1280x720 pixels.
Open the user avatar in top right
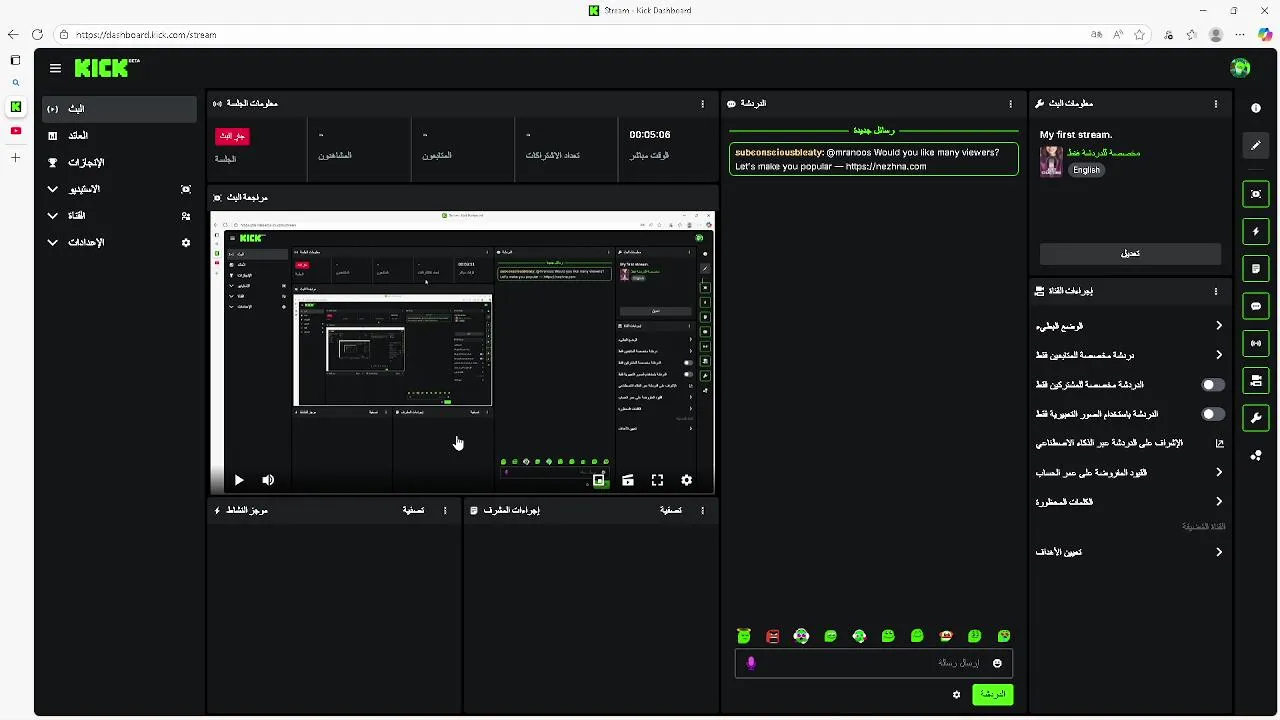pyautogui.click(x=1240, y=68)
